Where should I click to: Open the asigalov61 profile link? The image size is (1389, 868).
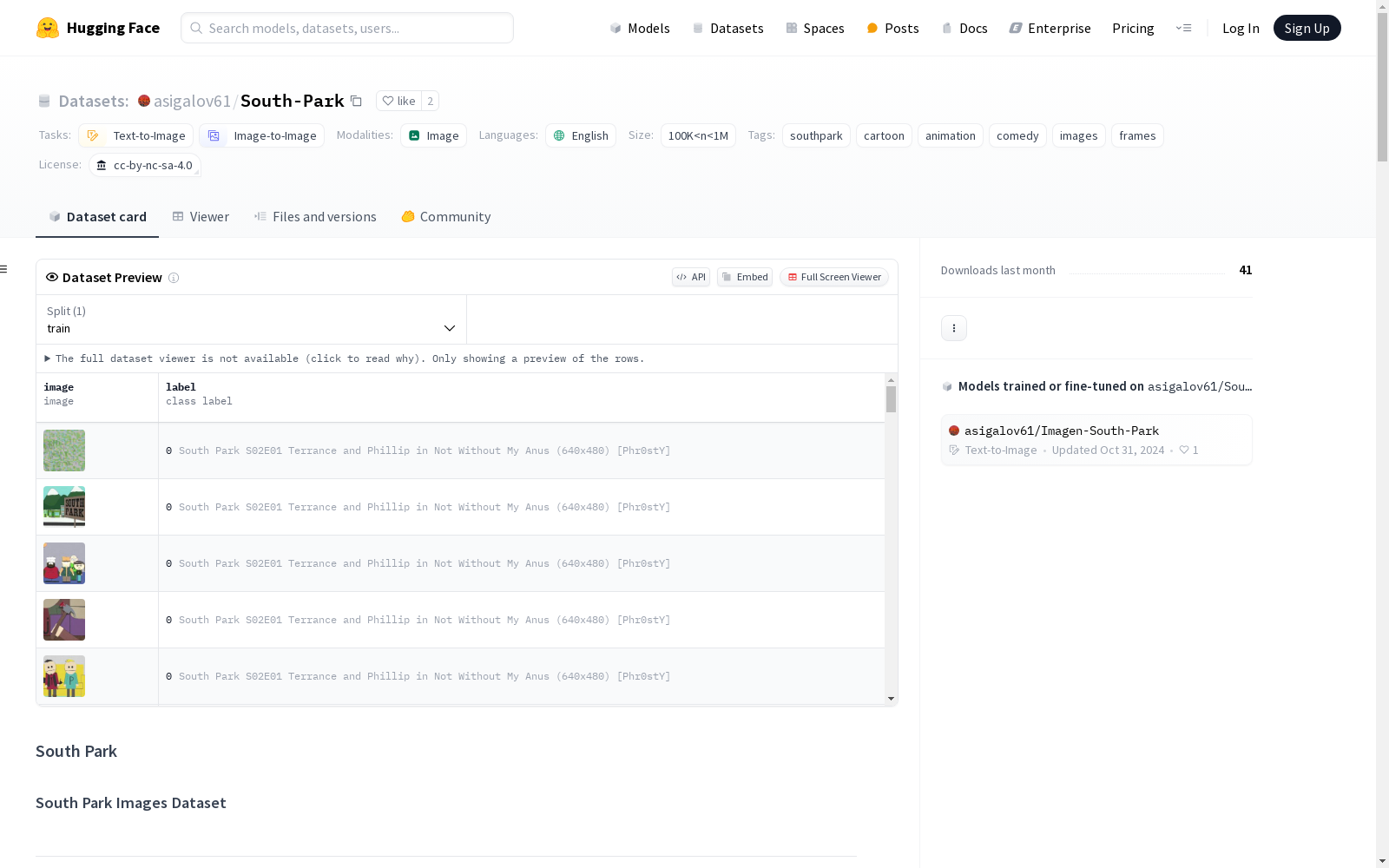point(192,101)
